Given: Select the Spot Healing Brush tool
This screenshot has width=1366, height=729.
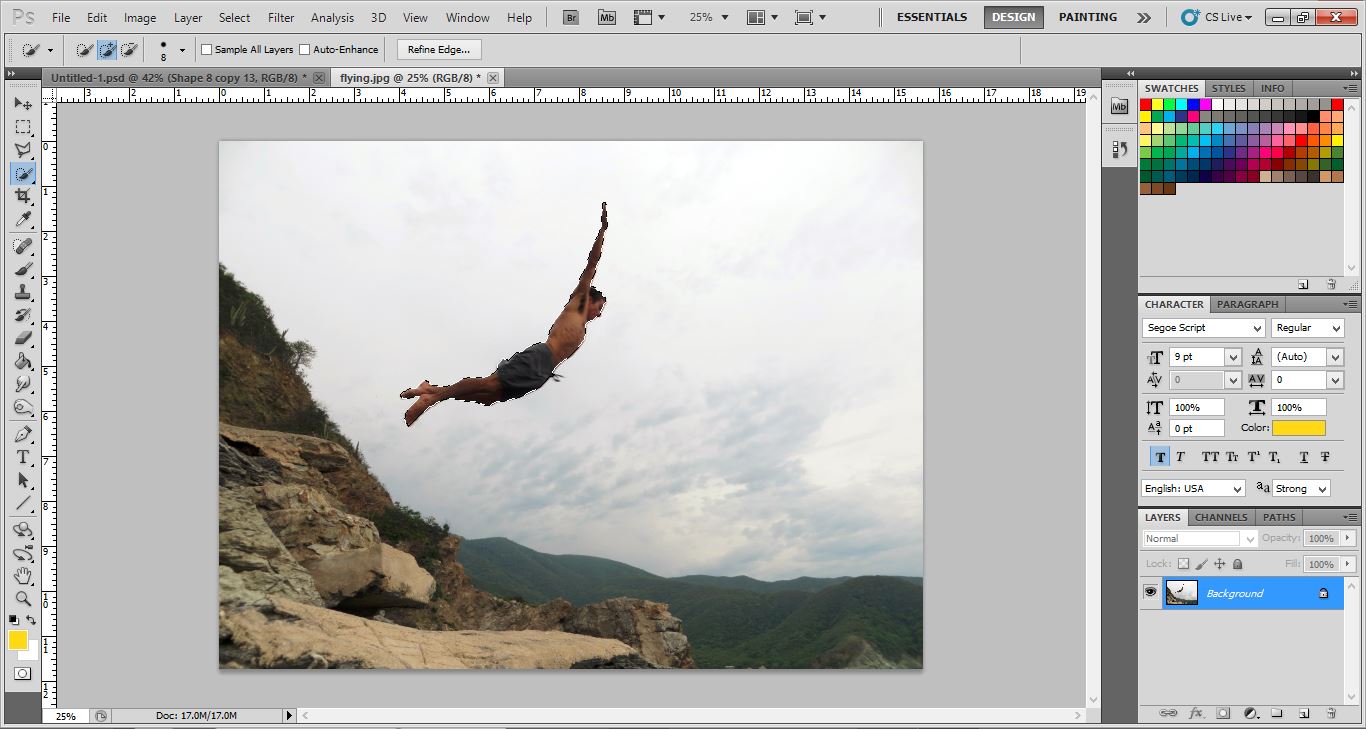Looking at the screenshot, I should point(22,246).
